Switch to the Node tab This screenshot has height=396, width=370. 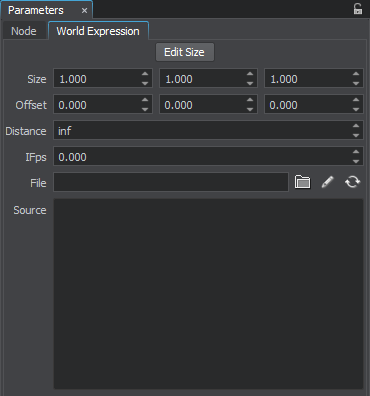(24, 31)
